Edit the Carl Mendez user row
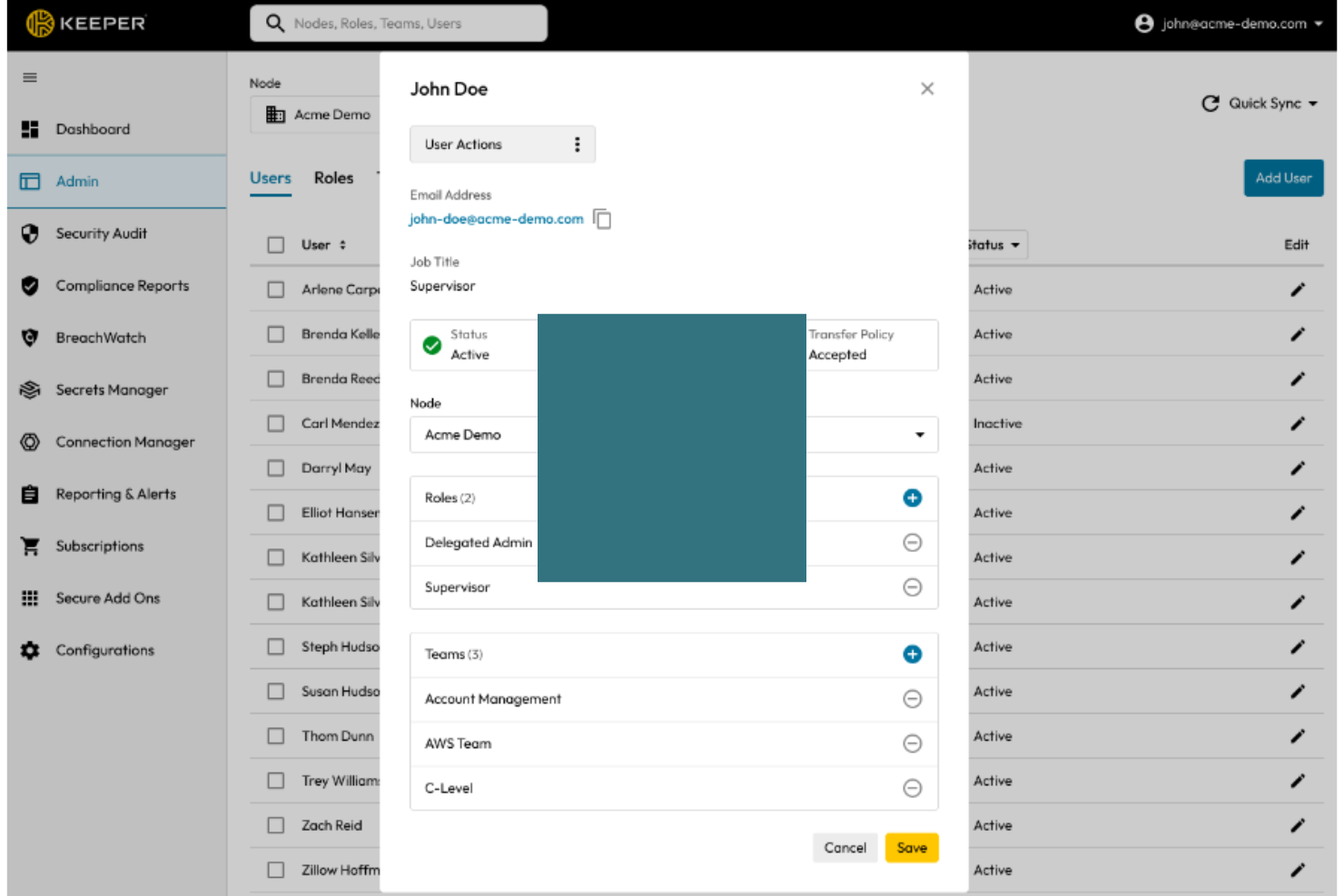 coord(1298,424)
